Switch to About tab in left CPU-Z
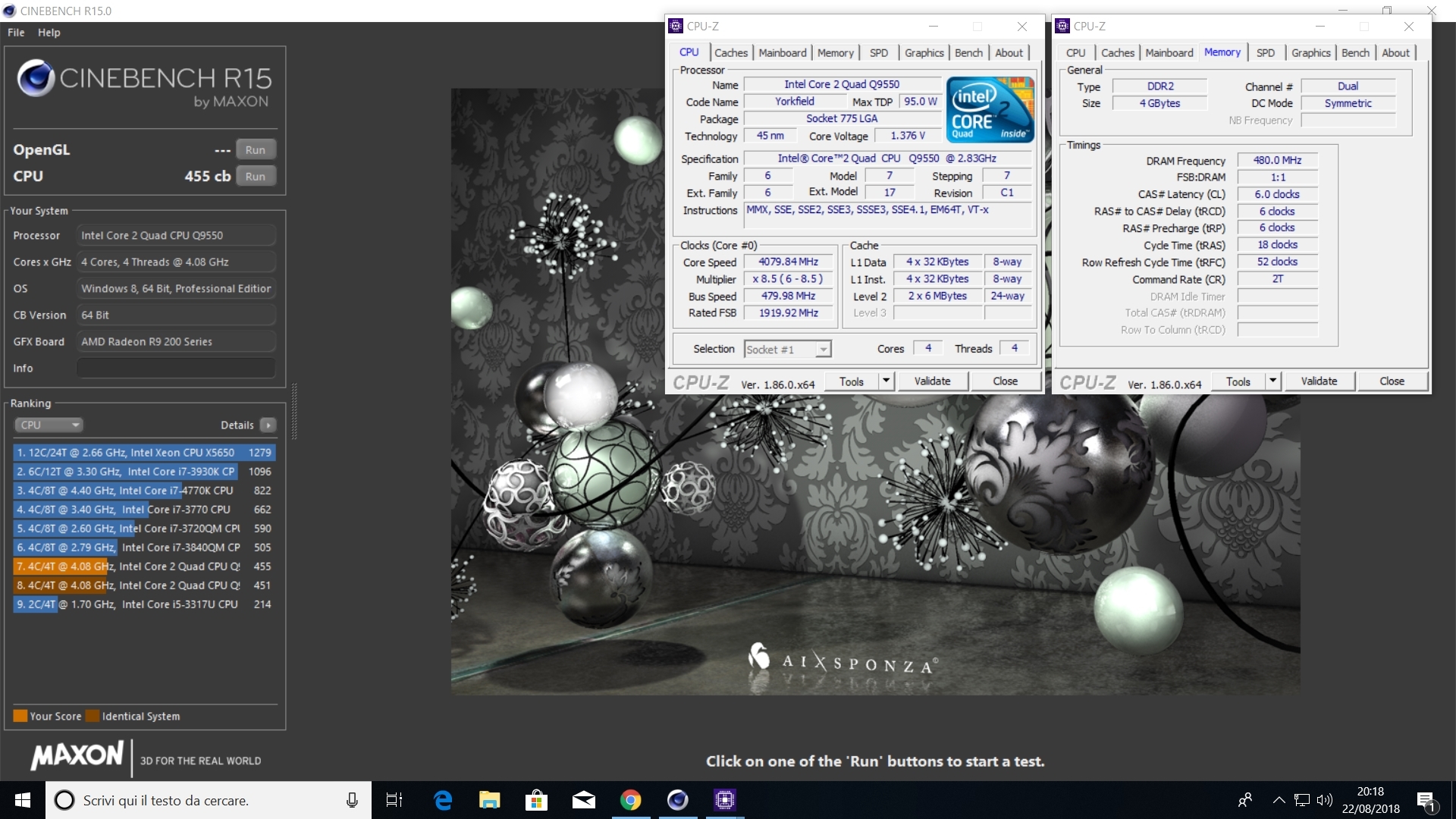The height and width of the screenshot is (819, 1456). [x=1009, y=52]
